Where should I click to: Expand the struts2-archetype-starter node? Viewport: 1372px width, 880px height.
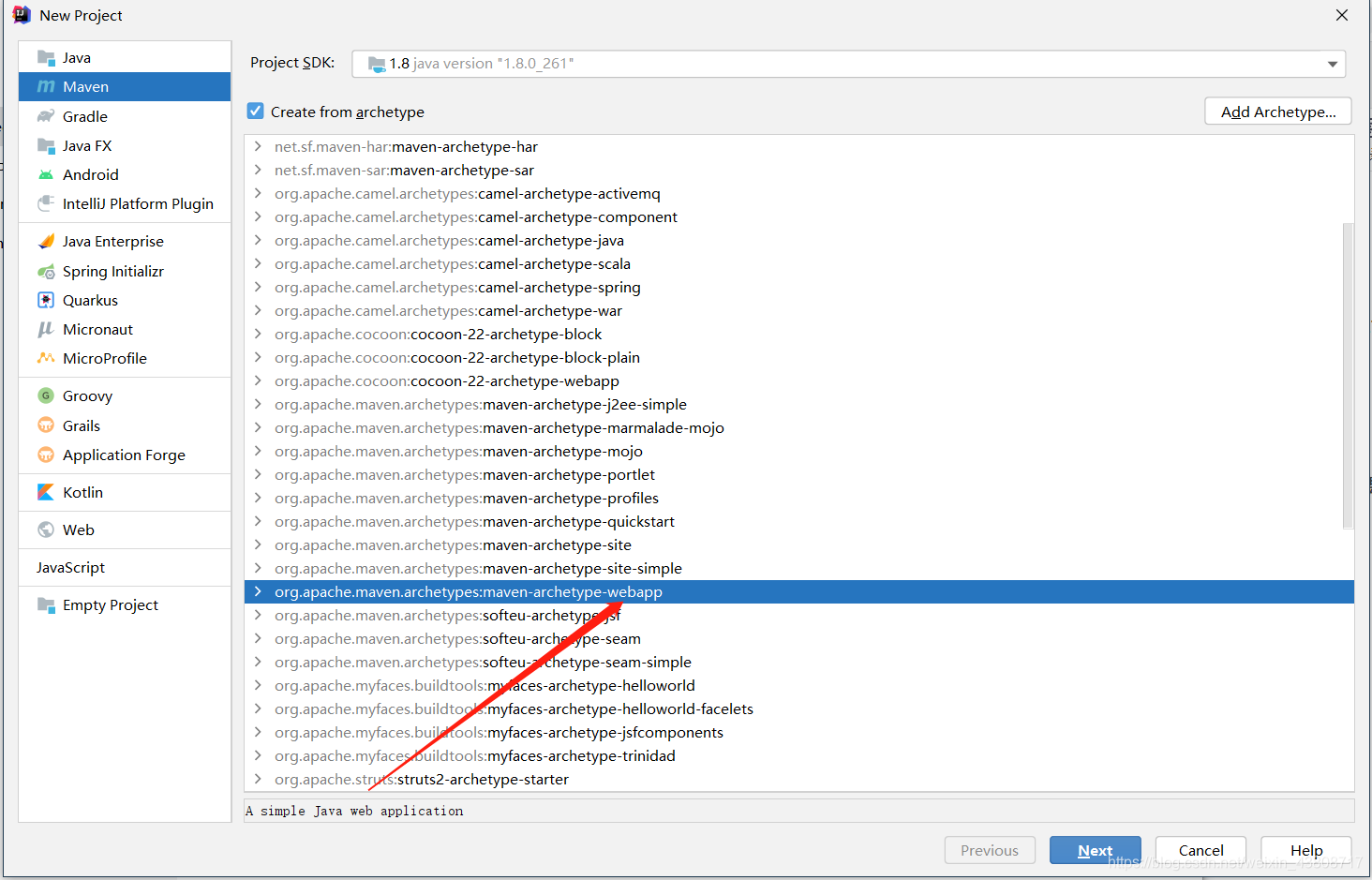(x=258, y=779)
